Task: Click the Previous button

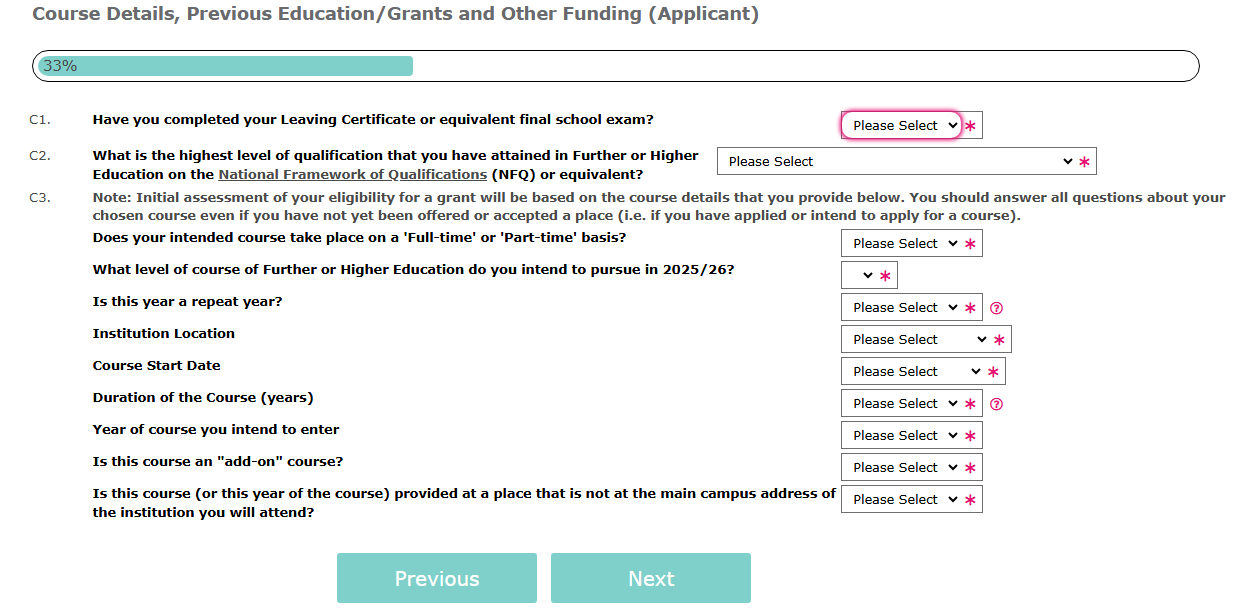Action: (x=437, y=578)
